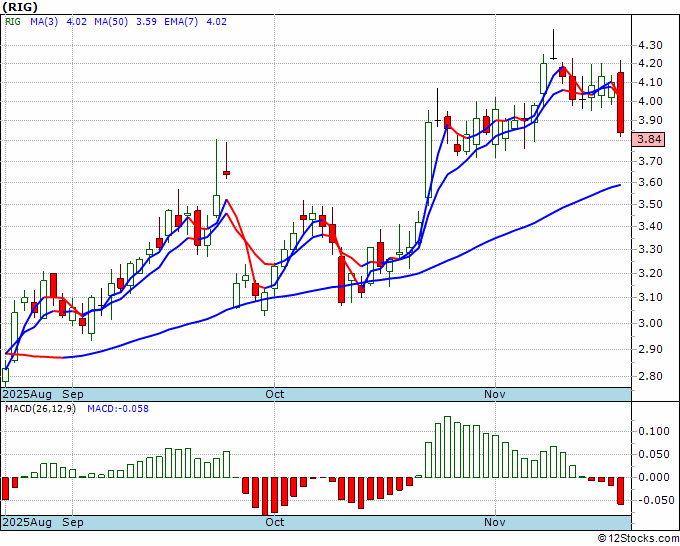Click the (RIG) ticker title
680x546 pixels.
20,7
